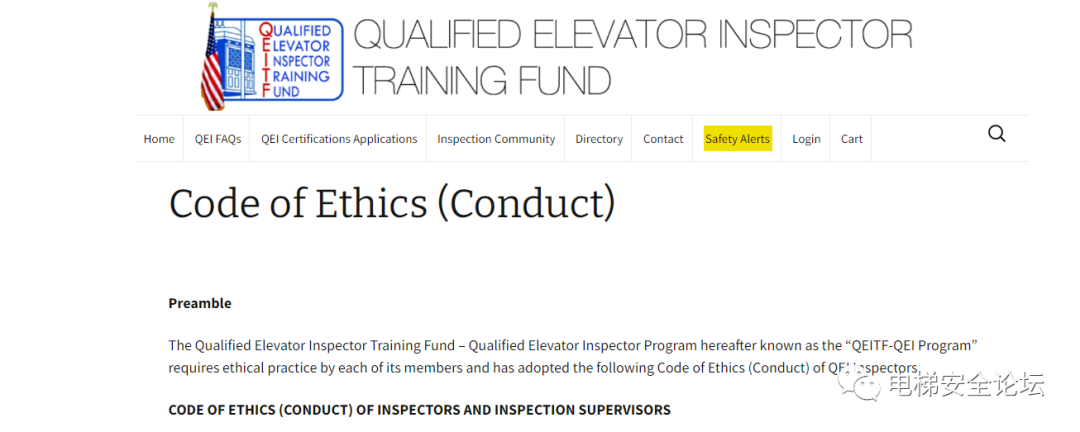
Task: Click the WeChat bubble watermark icon
Action: pos(864,386)
